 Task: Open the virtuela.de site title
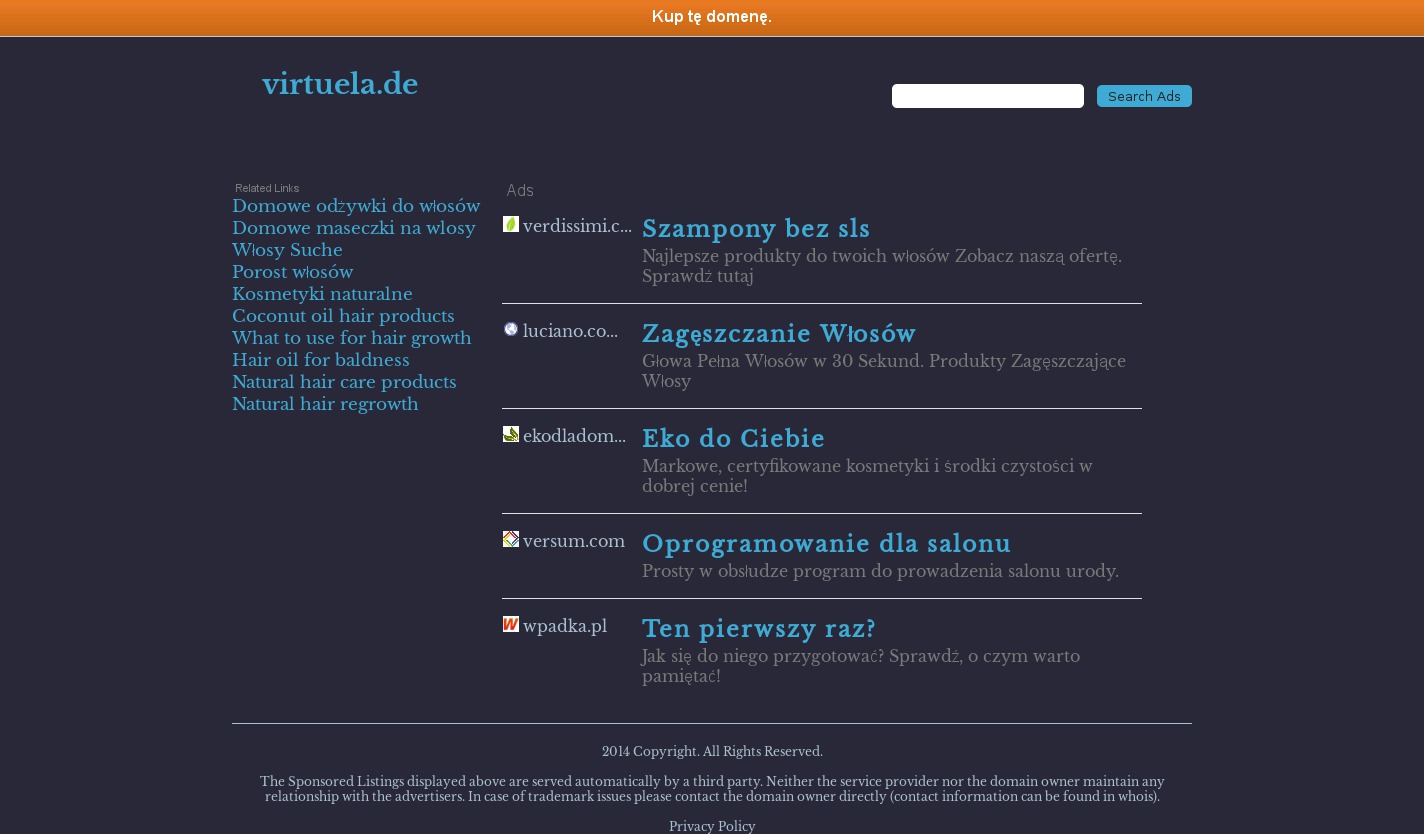click(x=340, y=84)
